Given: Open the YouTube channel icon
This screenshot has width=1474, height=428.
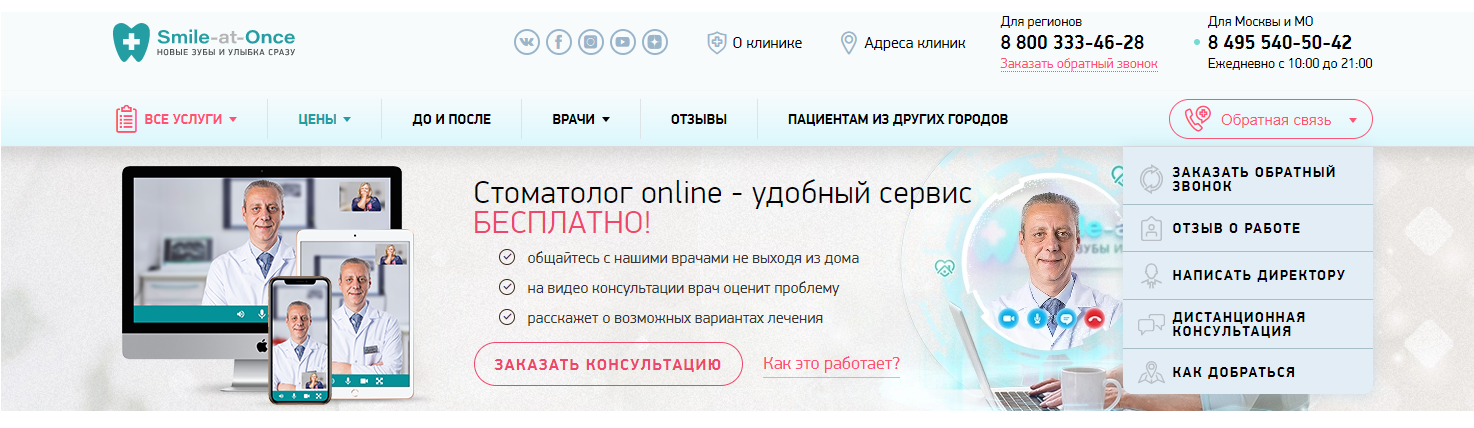Looking at the screenshot, I should click(623, 42).
